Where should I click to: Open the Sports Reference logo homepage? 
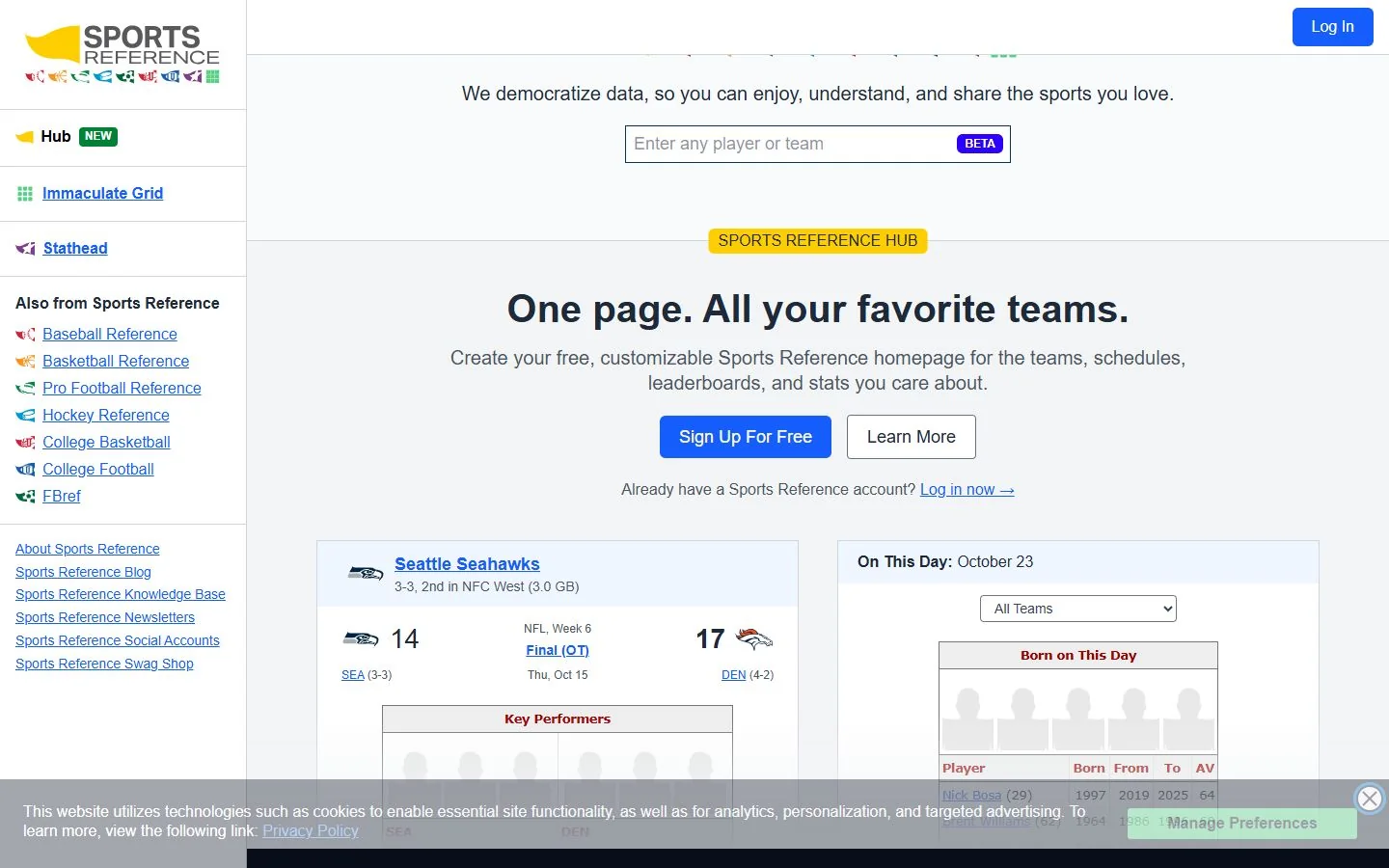point(123,54)
